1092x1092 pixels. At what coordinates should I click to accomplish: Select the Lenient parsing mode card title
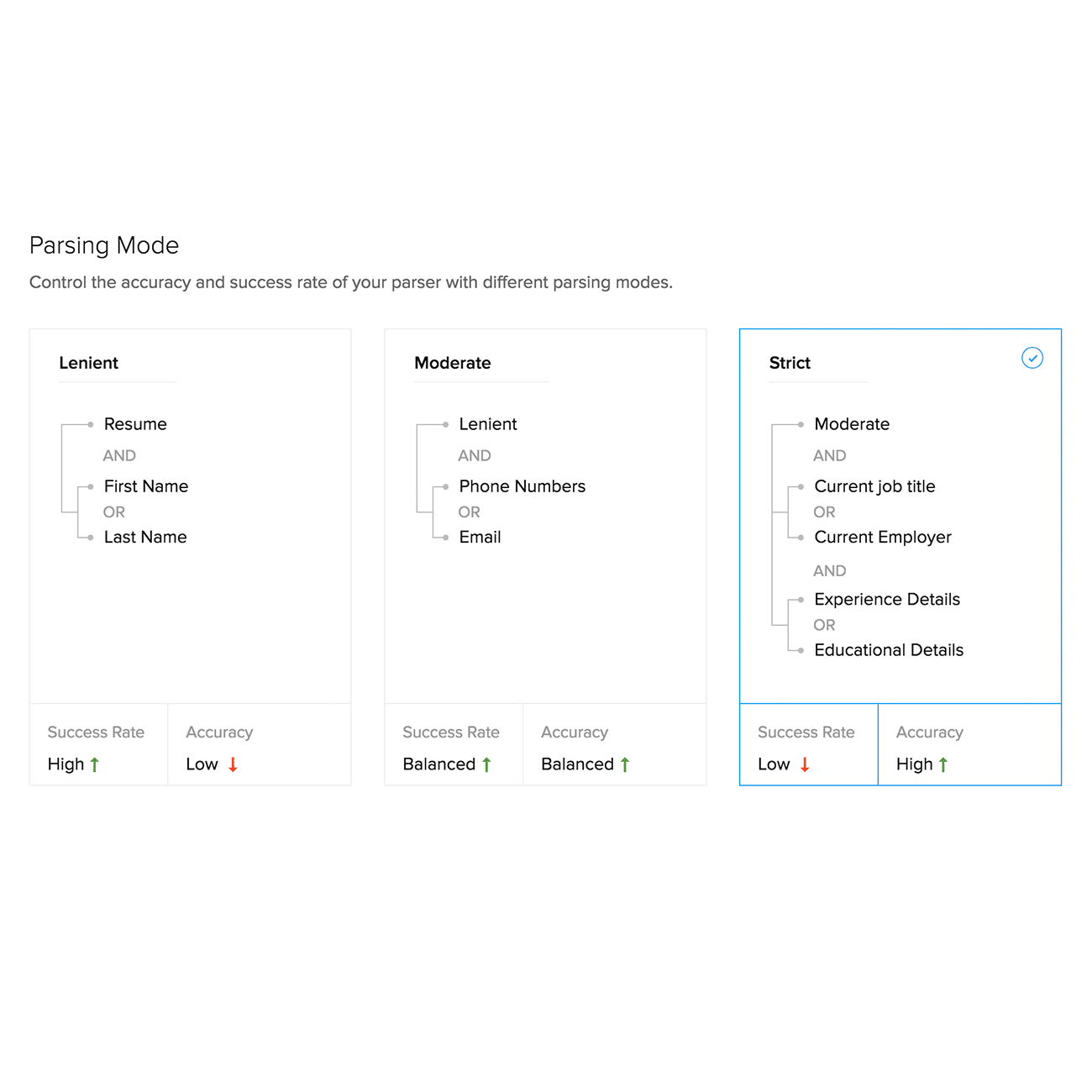(88, 363)
